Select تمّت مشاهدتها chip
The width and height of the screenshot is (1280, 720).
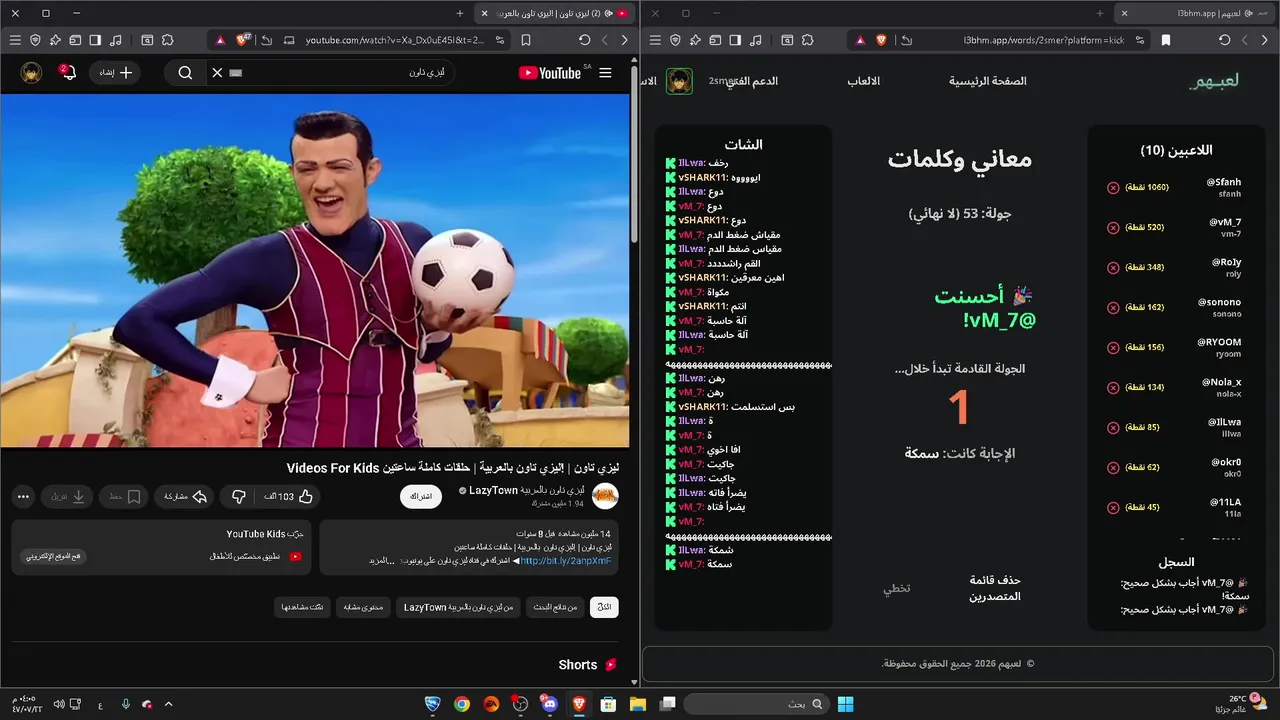pos(302,607)
